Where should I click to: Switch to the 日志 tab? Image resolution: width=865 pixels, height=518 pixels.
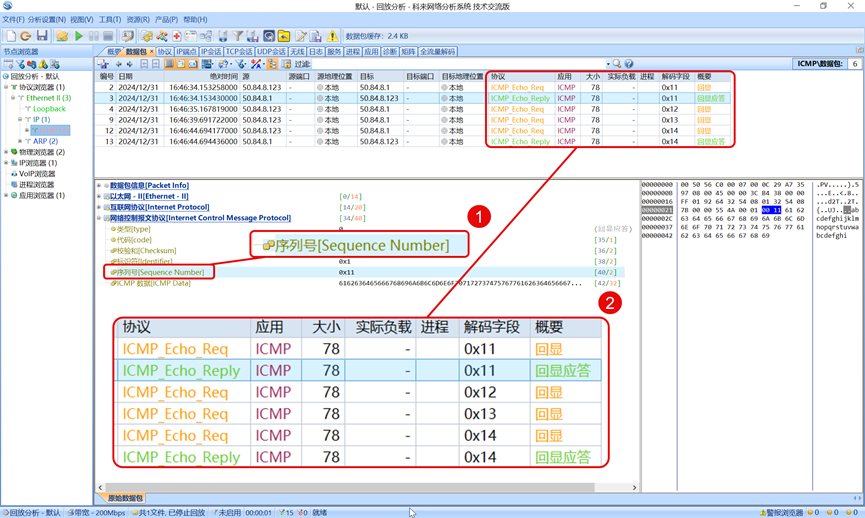click(315, 51)
